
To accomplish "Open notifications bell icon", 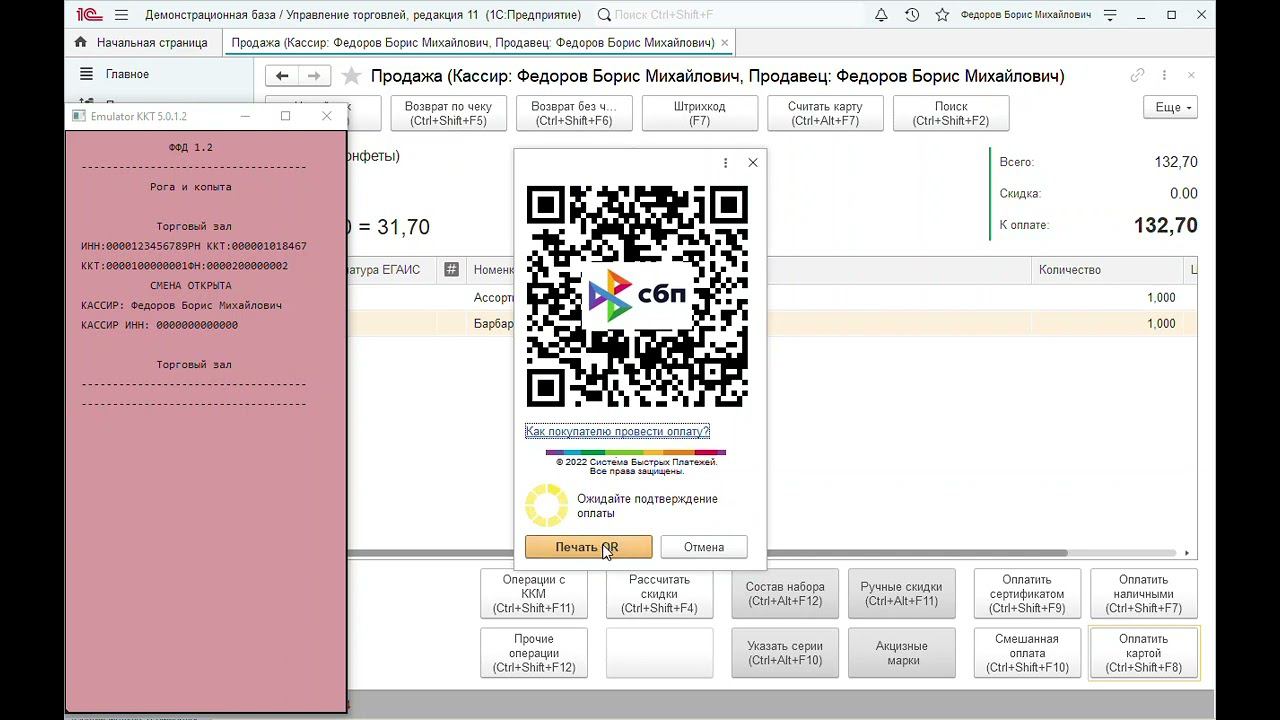I will click(x=881, y=15).
